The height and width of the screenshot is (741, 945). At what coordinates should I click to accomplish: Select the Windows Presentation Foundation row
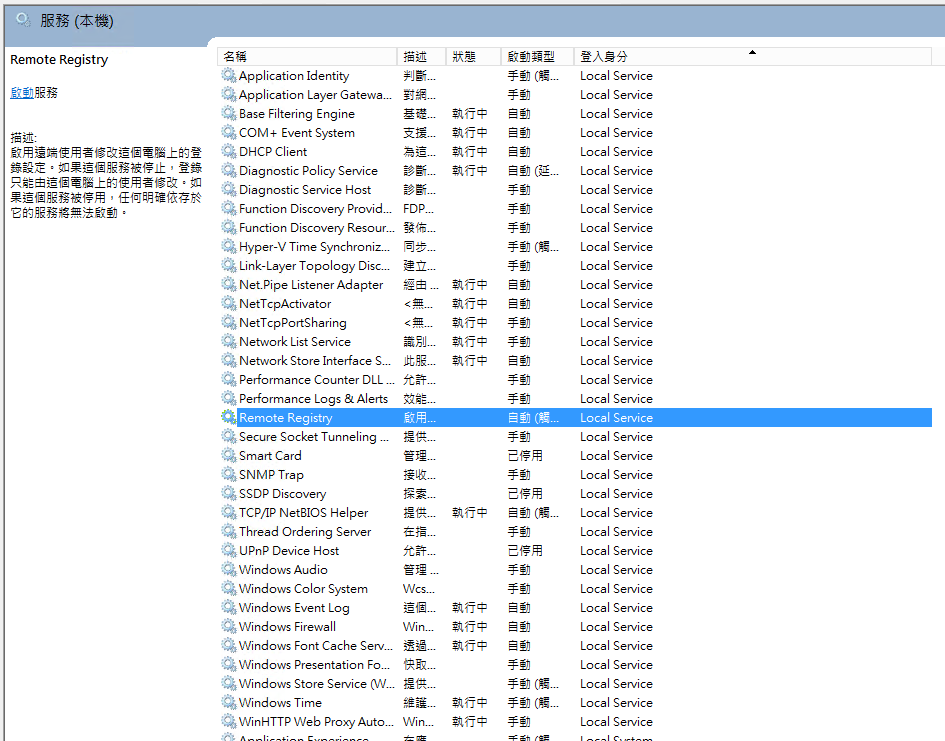coord(575,664)
